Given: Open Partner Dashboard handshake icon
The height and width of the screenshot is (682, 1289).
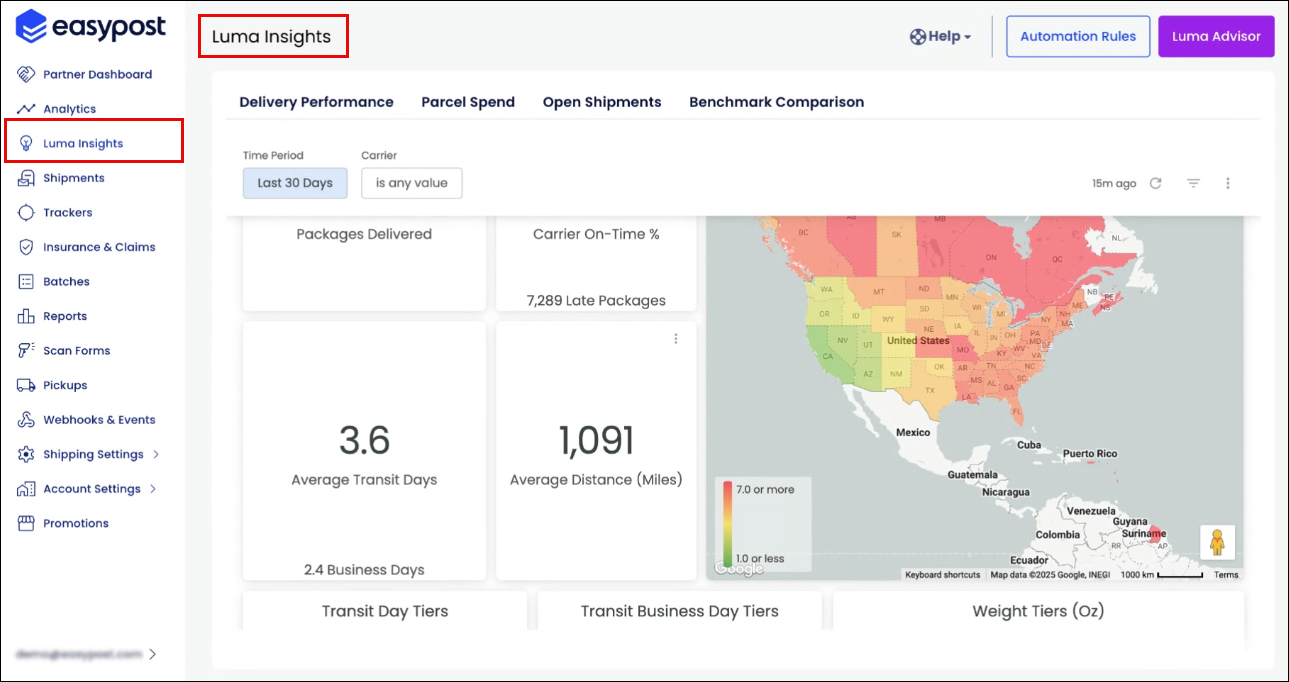Looking at the screenshot, I should (27, 74).
